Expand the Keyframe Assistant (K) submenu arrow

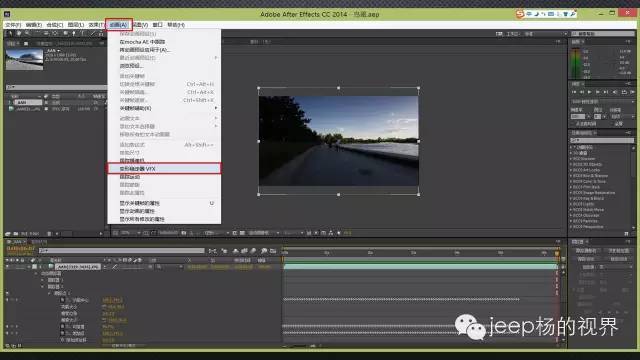216,108
